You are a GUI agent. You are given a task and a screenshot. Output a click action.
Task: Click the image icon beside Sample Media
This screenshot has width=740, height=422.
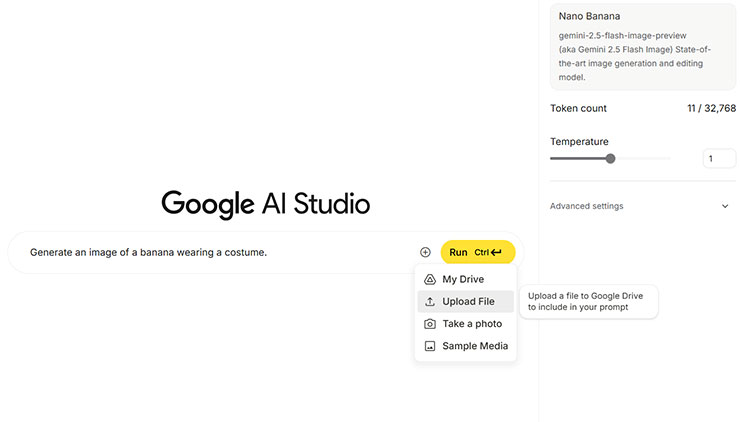430,346
